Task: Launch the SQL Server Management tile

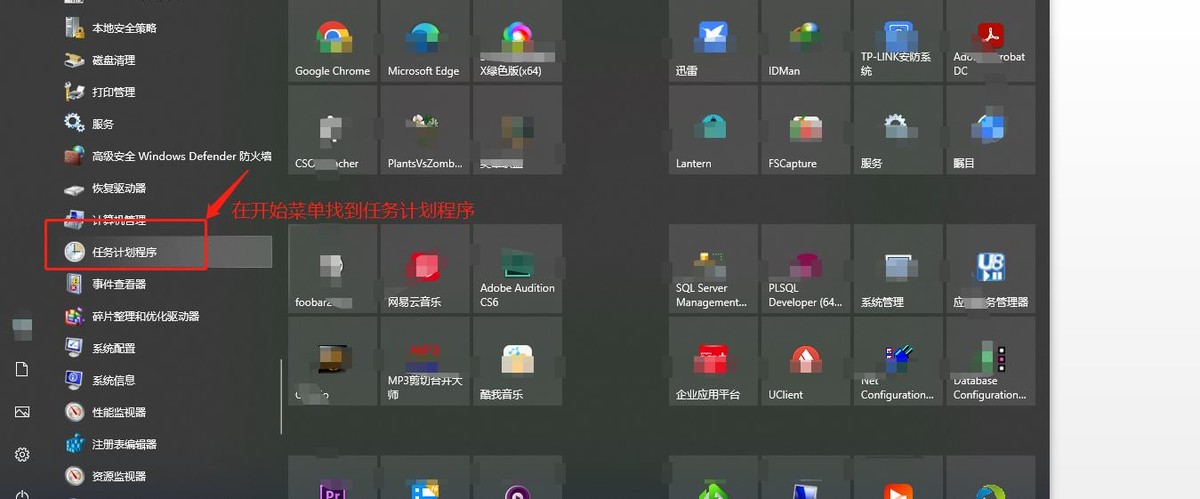Action: [x=713, y=268]
